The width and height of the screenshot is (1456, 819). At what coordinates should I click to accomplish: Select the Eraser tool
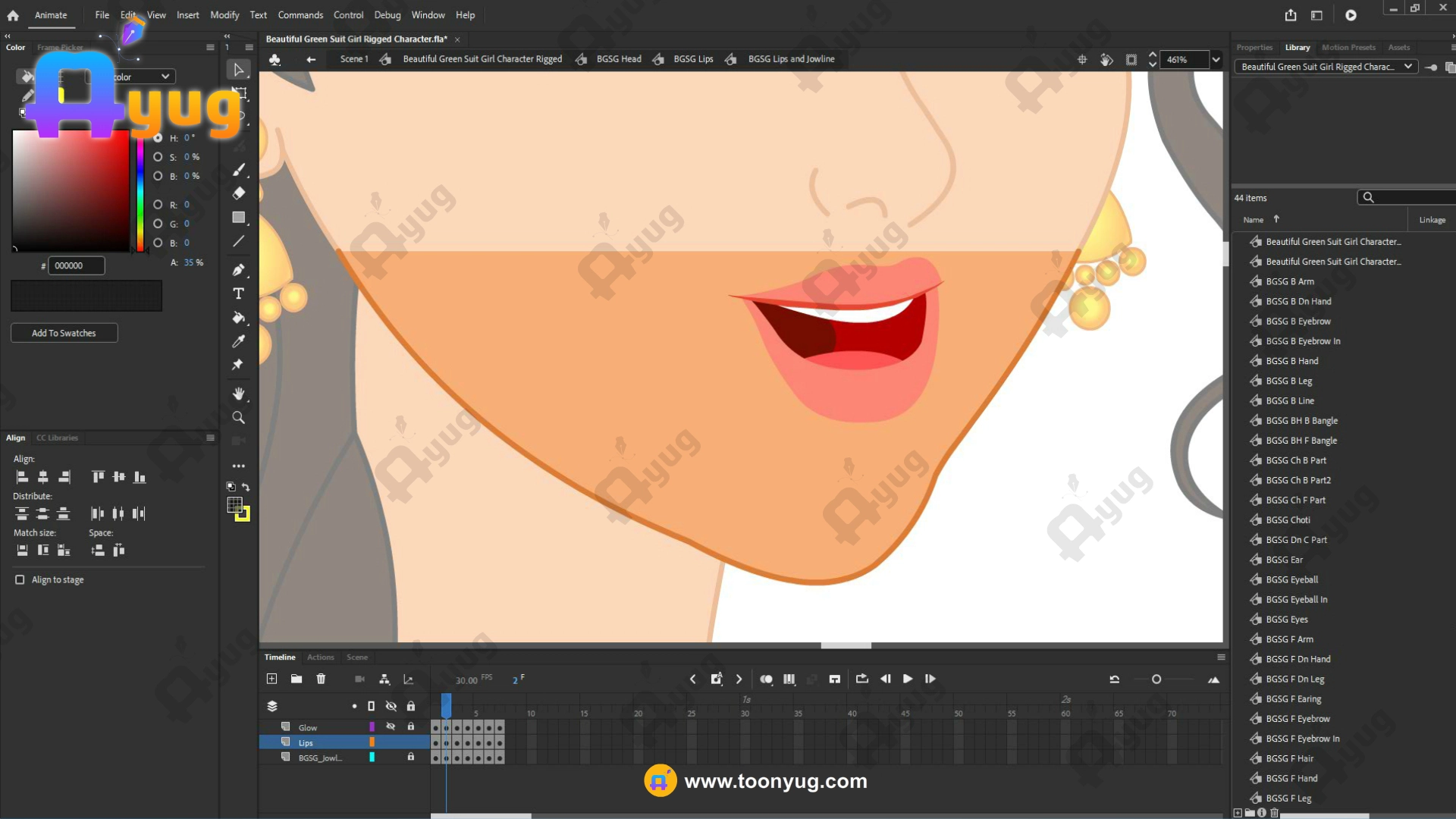tap(238, 193)
